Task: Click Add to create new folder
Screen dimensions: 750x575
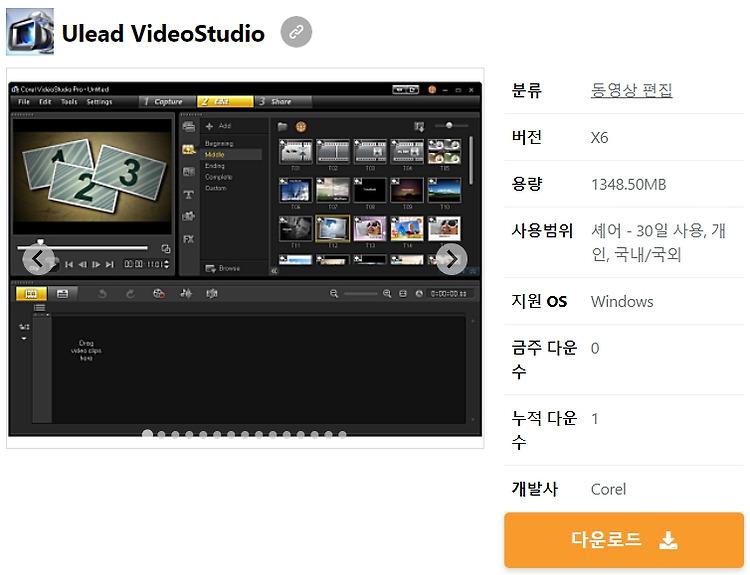Action: click(219, 126)
